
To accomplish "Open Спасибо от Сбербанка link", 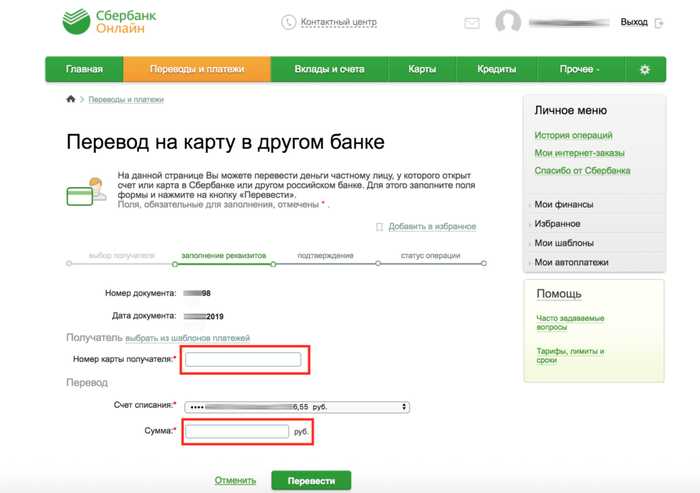I will (582, 171).
